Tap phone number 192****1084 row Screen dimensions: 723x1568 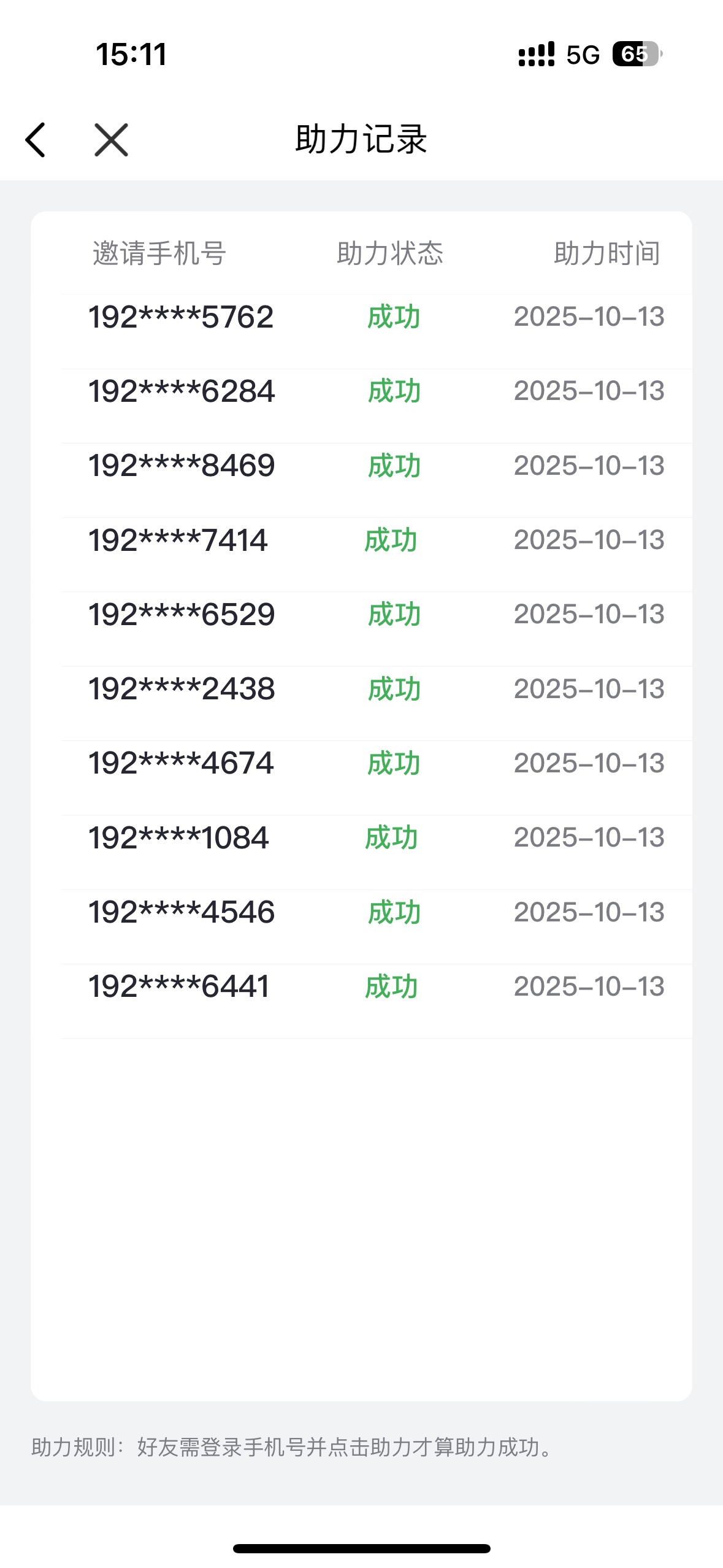click(x=178, y=838)
